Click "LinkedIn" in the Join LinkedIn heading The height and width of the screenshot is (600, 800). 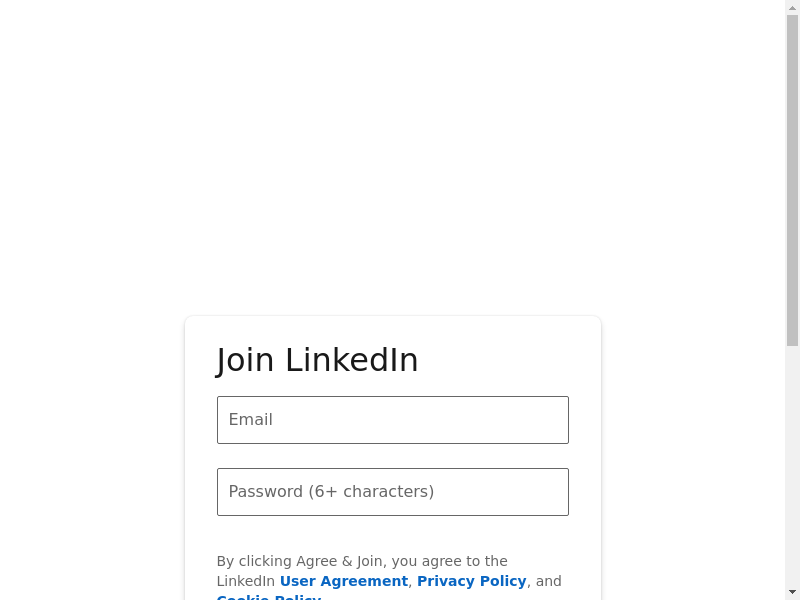pyautogui.click(x=351, y=360)
